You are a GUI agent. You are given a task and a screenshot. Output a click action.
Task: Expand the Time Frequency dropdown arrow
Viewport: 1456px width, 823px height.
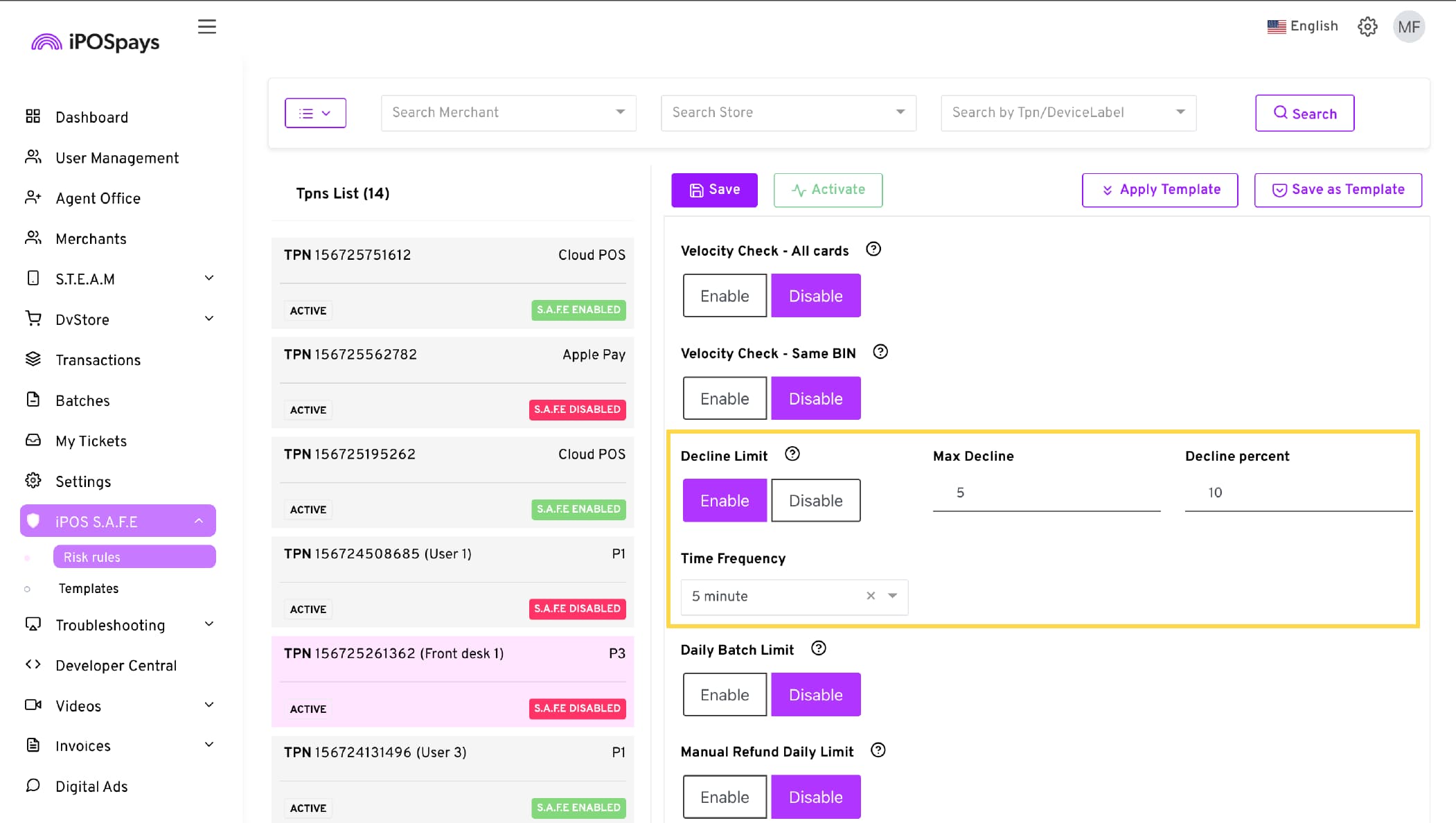(x=892, y=596)
